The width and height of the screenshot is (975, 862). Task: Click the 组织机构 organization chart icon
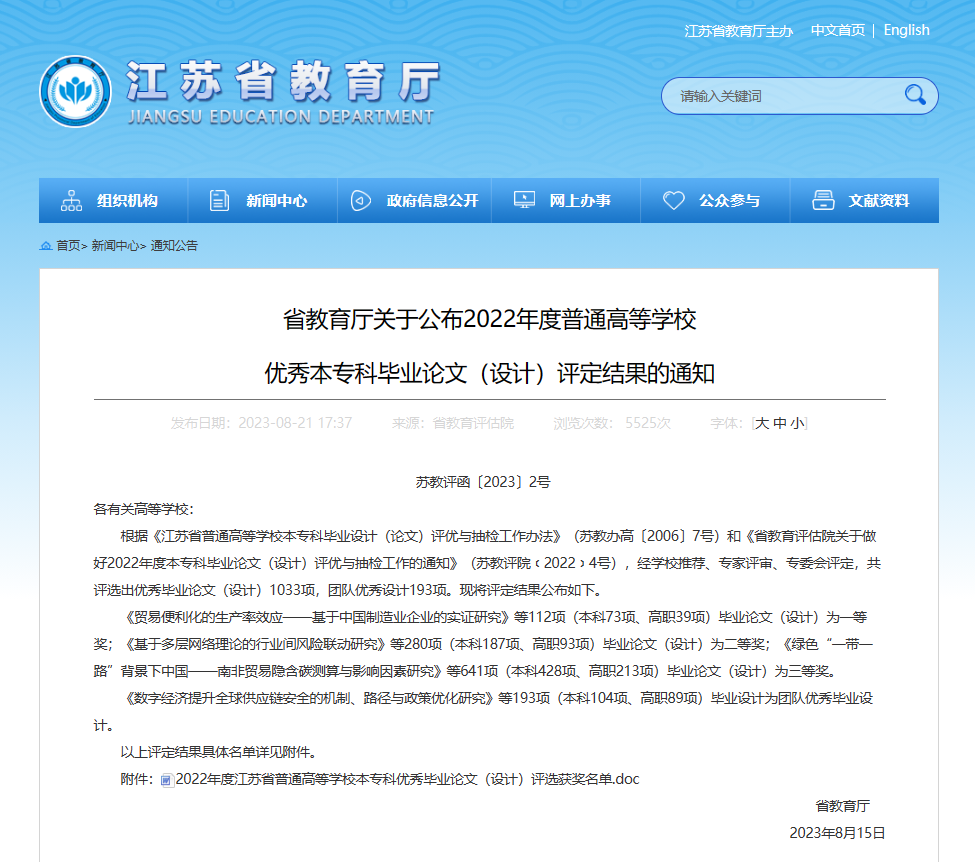tap(72, 200)
